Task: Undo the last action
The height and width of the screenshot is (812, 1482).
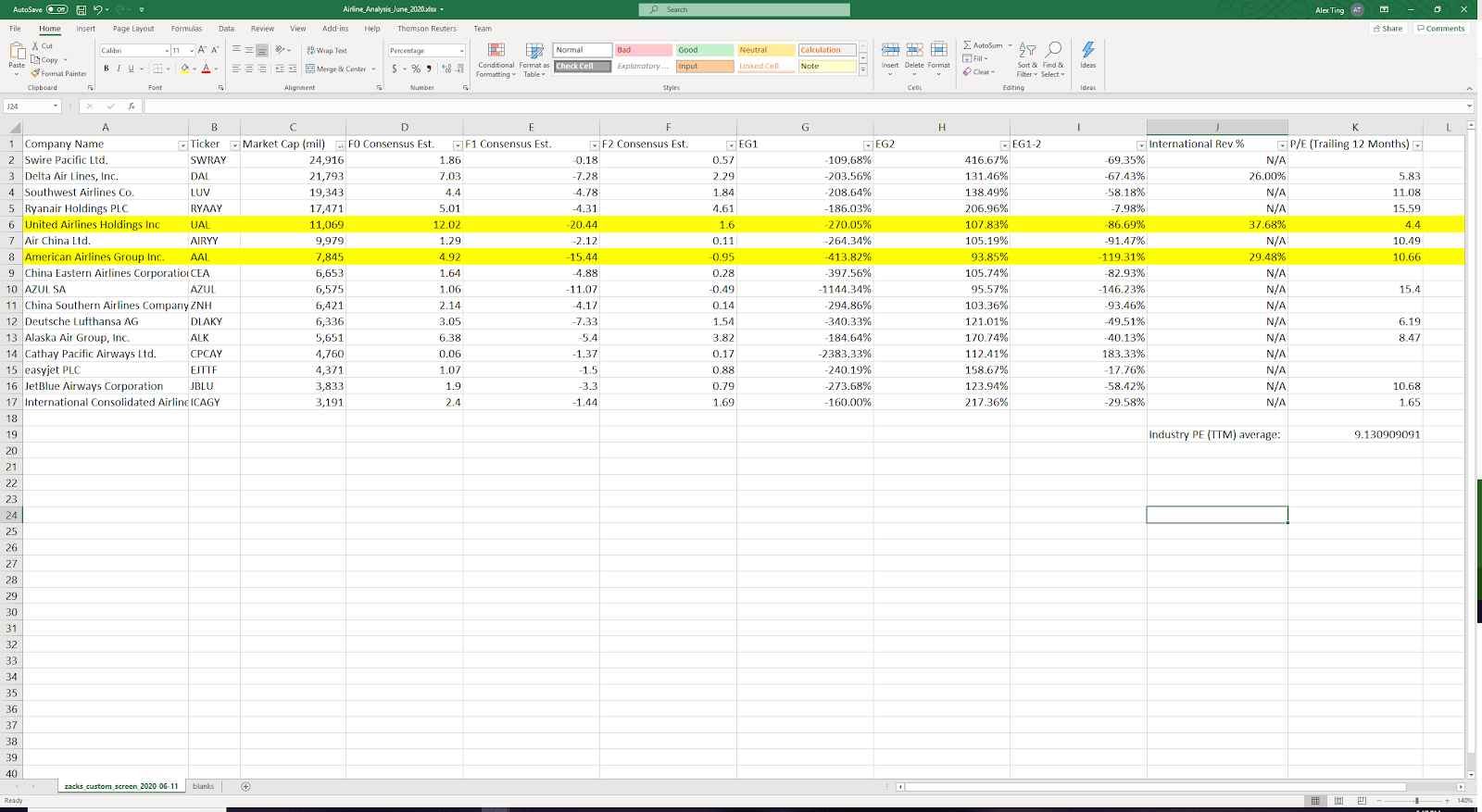Action: (x=97, y=9)
